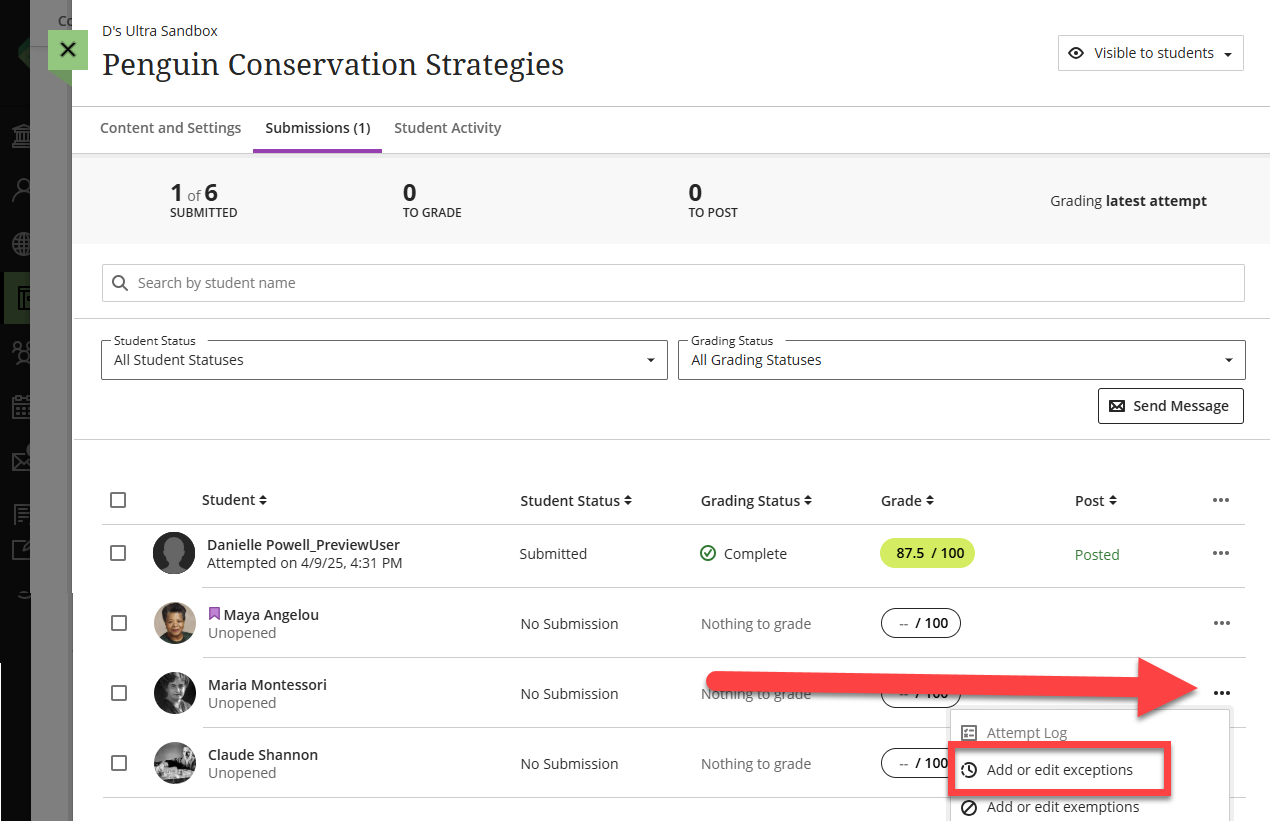Select the checkbox for Danielle Powell_PreviewUser
The width and height of the screenshot is (1270, 821).
pyautogui.click(x=118, y=553)
